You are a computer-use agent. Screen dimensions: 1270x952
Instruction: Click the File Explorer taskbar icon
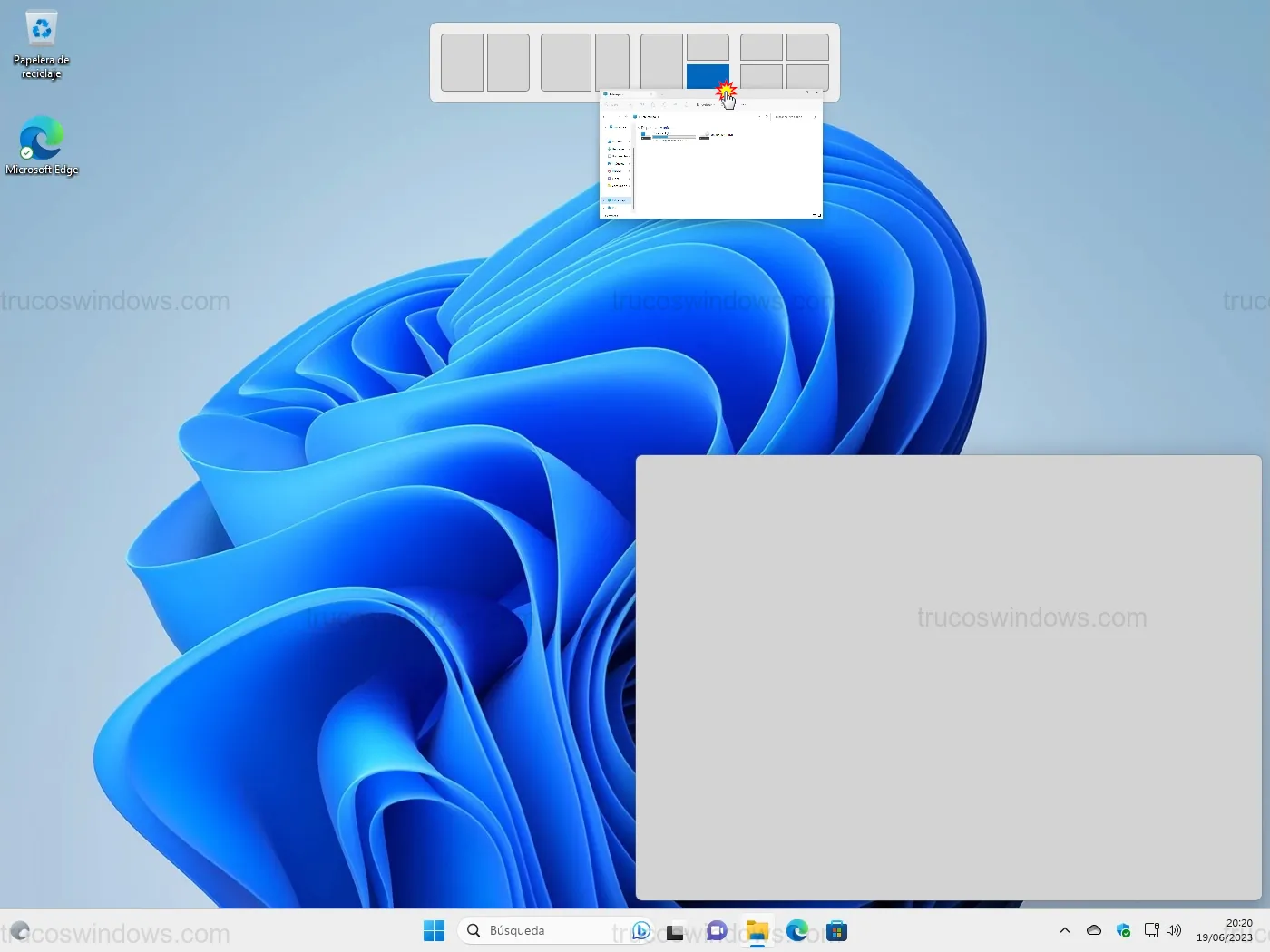[x=757, y=931]
